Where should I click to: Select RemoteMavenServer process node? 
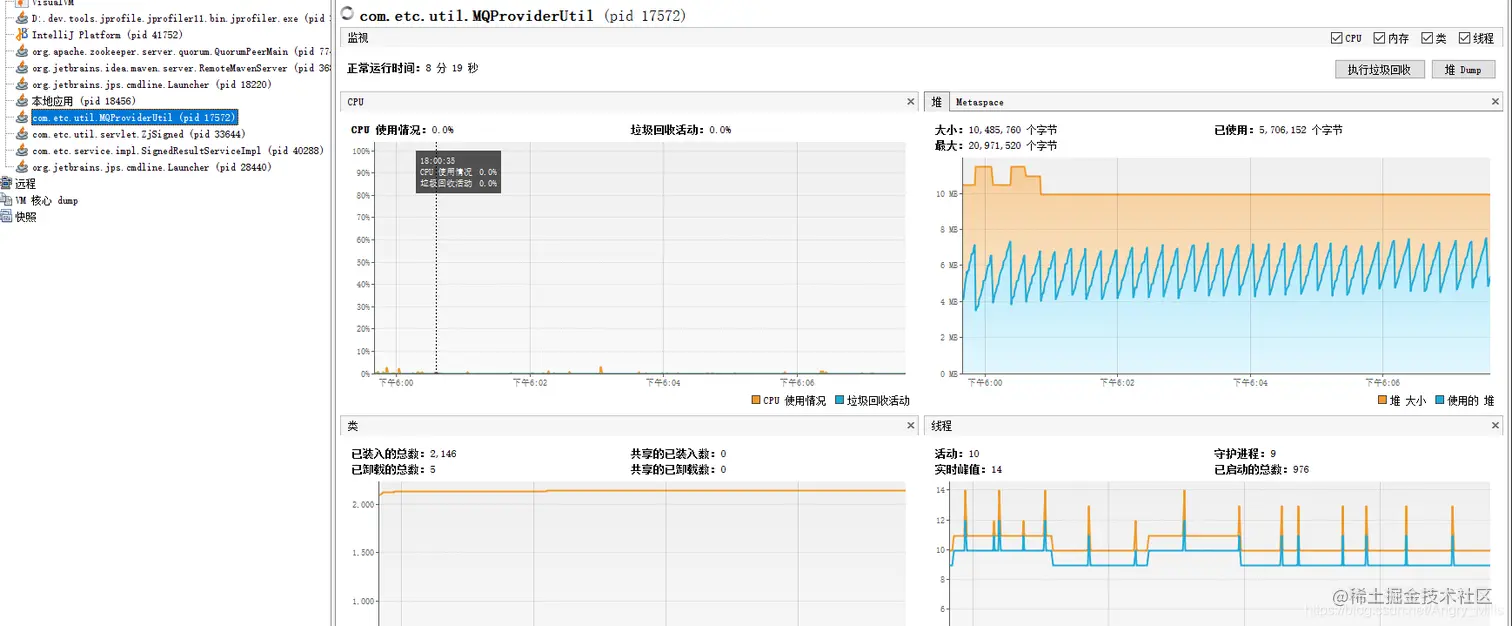click(x=180, y=68)
